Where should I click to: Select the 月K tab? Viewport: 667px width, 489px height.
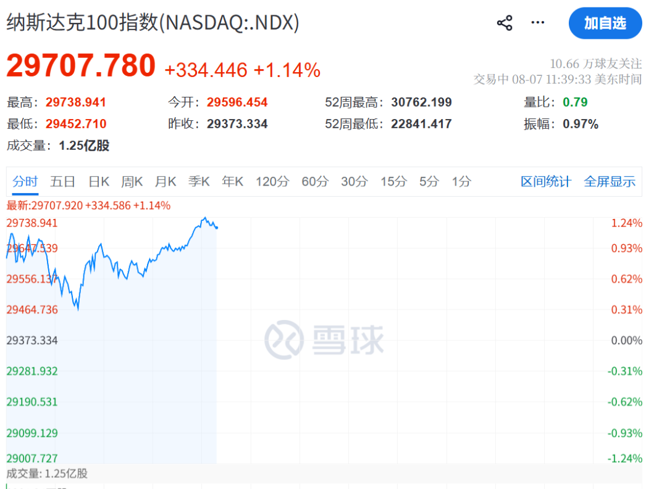pos(165,182)
